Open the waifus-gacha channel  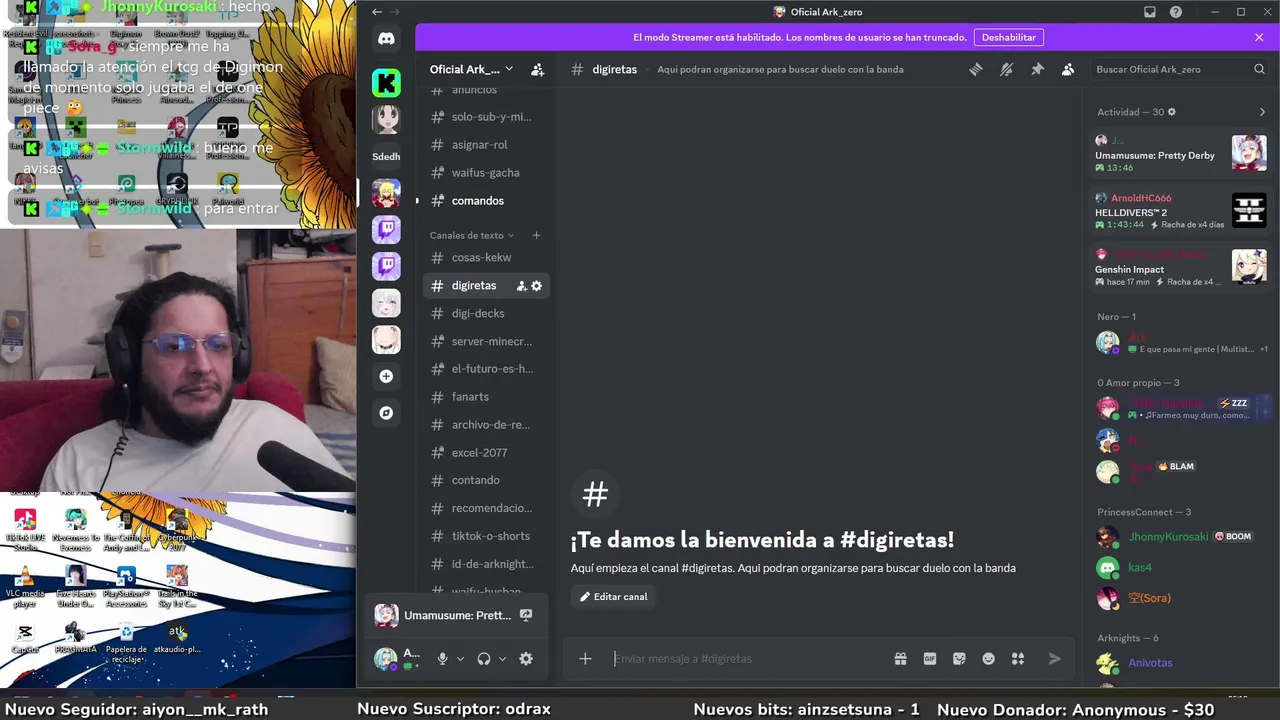pyautogui.click(x=486, y=173)
